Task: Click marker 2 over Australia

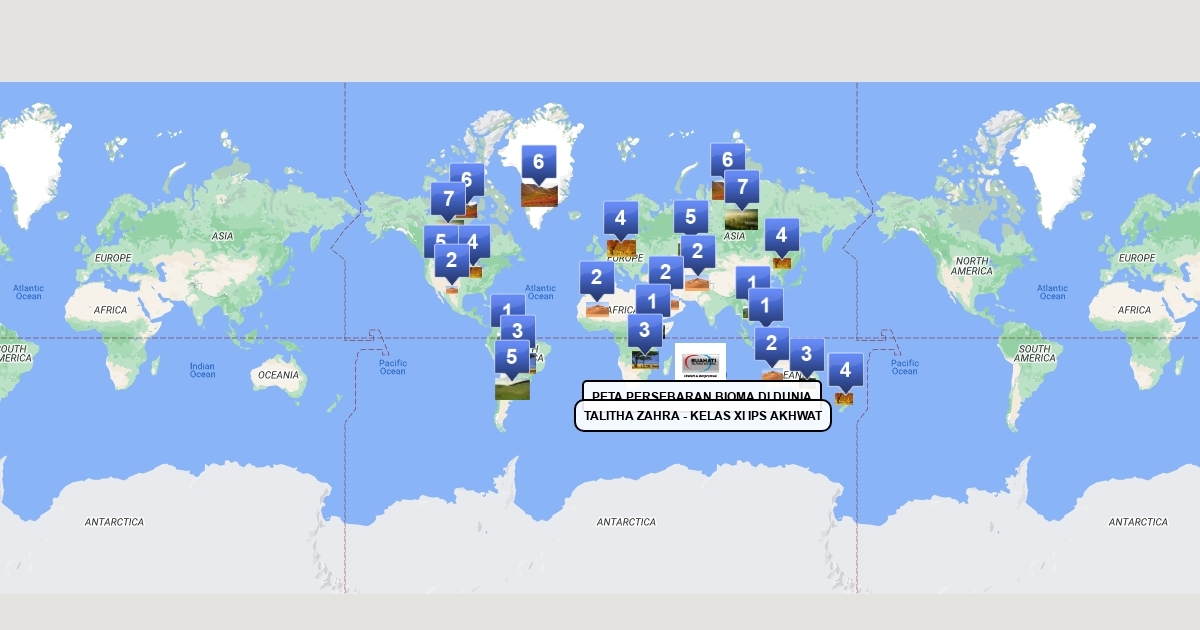Action: point(771,345)
